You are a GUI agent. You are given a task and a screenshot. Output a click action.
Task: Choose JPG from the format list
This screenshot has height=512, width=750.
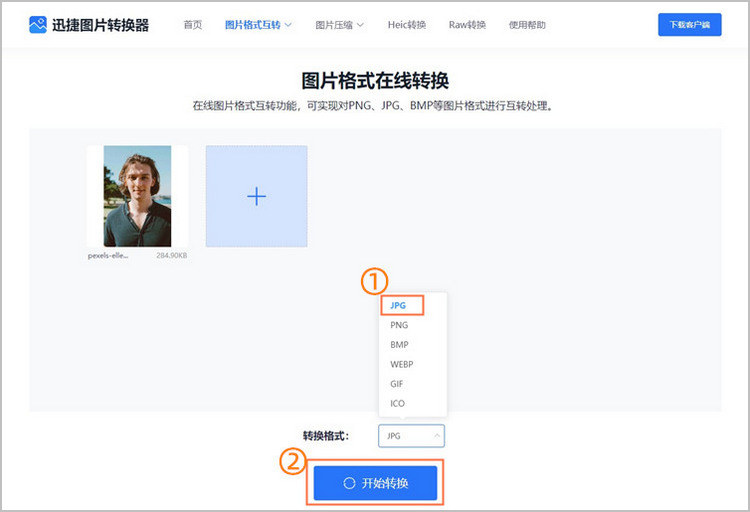(397, 305)
